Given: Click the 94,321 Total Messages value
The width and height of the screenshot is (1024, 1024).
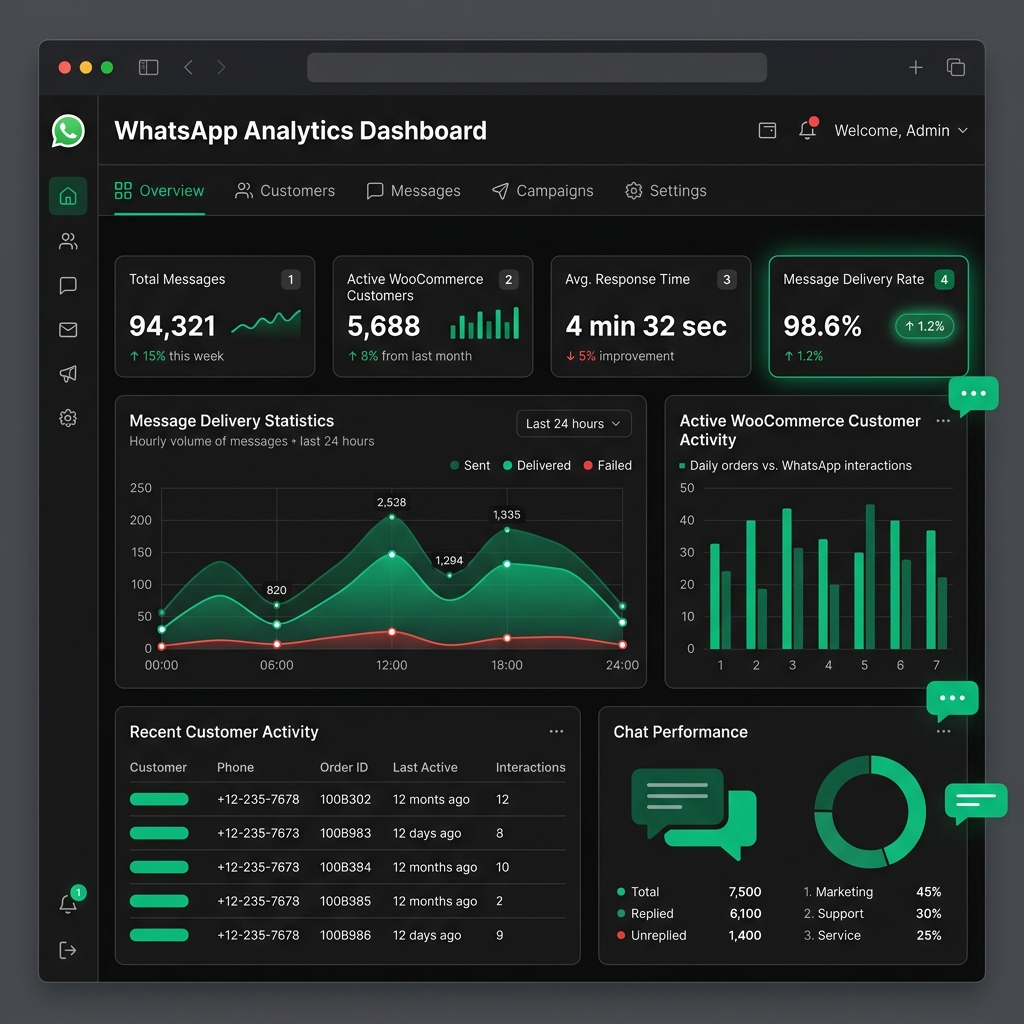Looking at the screenshot, I should tap(172, 326).
